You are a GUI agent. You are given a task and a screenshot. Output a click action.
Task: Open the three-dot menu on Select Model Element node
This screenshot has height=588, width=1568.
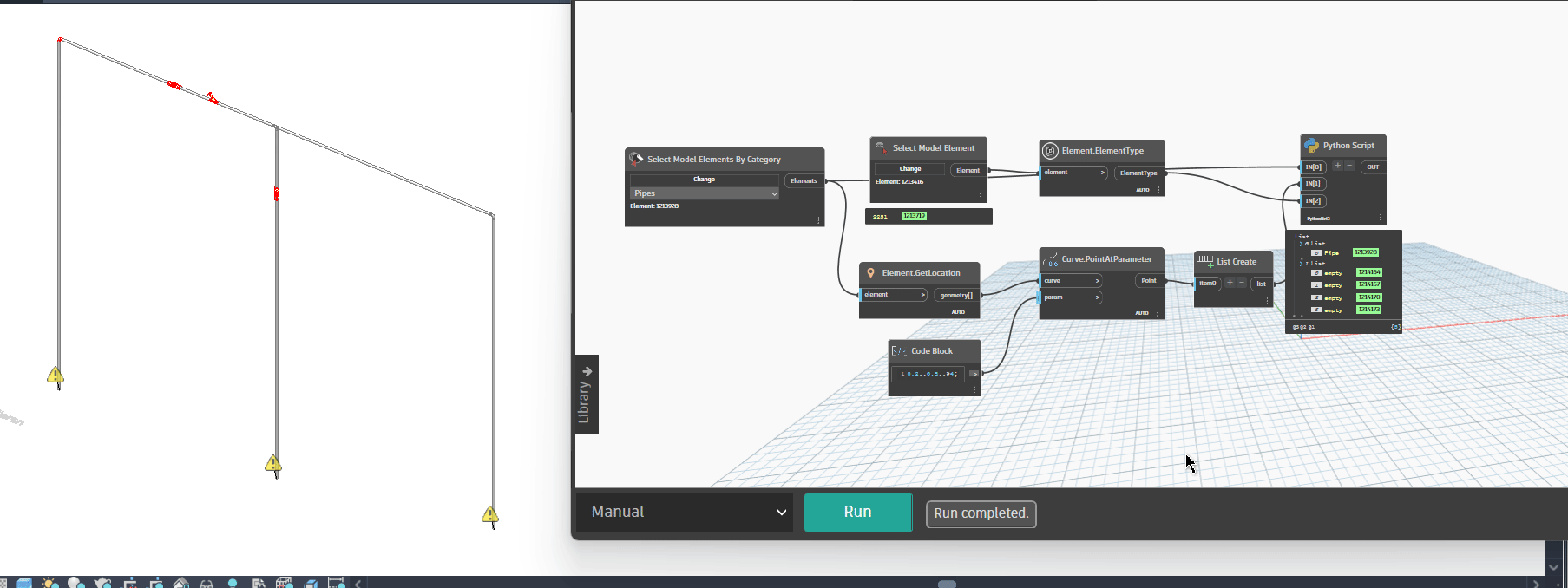tap(981, 196)
